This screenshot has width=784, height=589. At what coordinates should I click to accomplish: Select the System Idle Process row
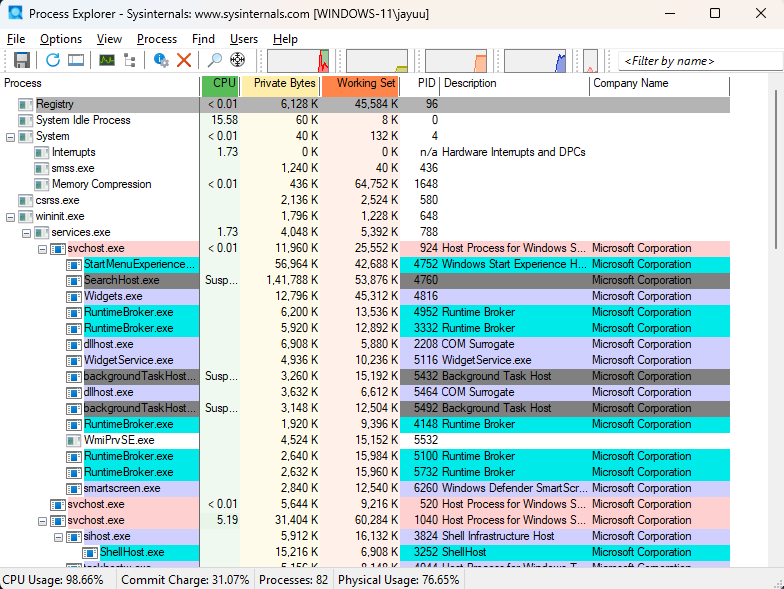[365, 120]
